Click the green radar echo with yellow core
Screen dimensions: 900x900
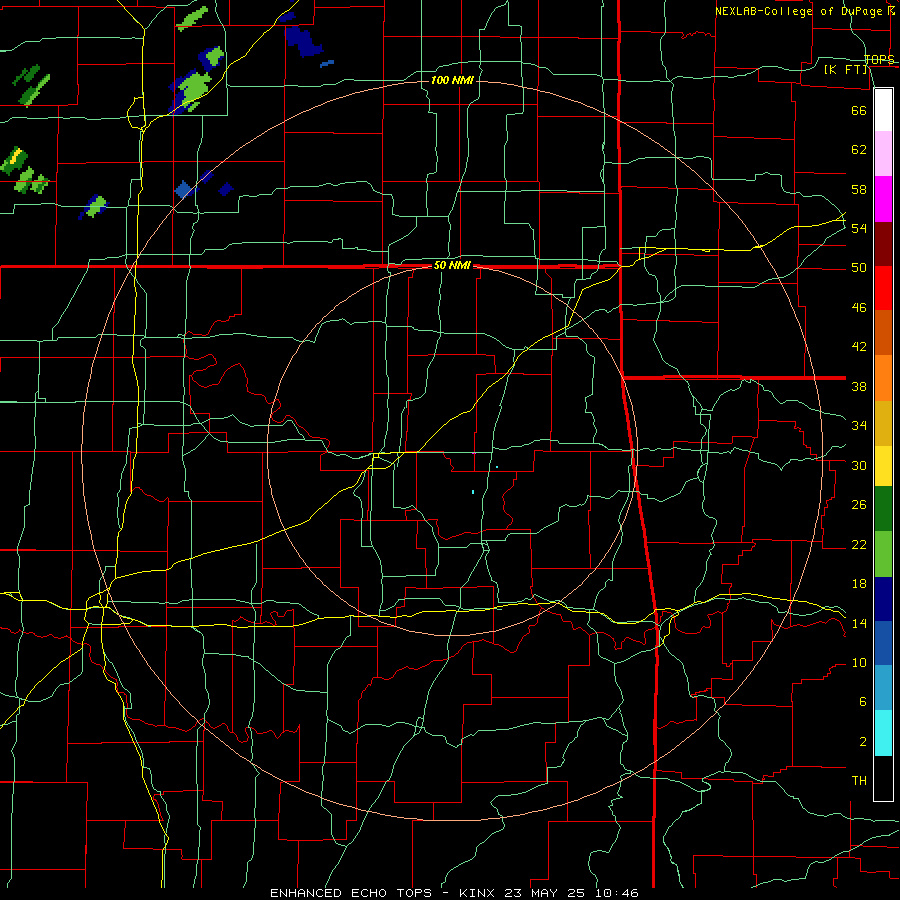pos(14,160)
